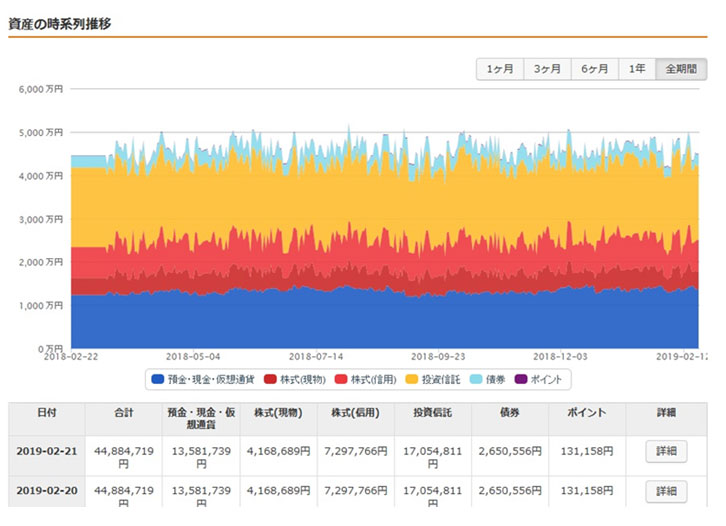Click 17,054,811円 in the 2019-02-21 row
Image resolution: width=726 pixels, height=526 pixels.
[432, 457]
